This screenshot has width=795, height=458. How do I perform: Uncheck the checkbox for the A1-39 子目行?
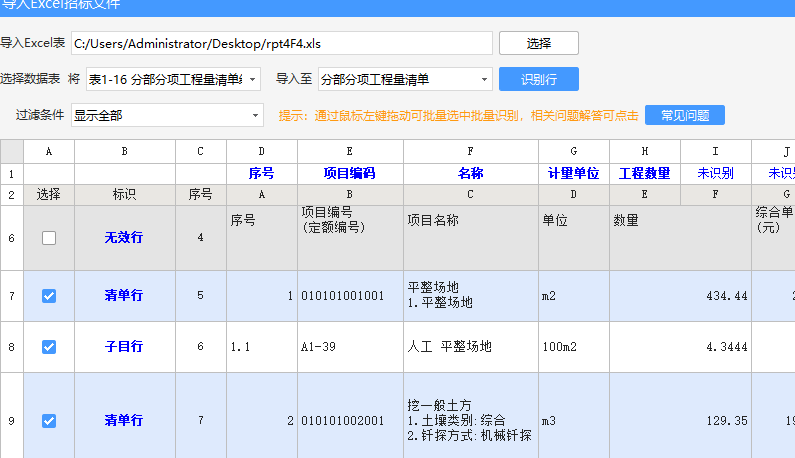49,347
